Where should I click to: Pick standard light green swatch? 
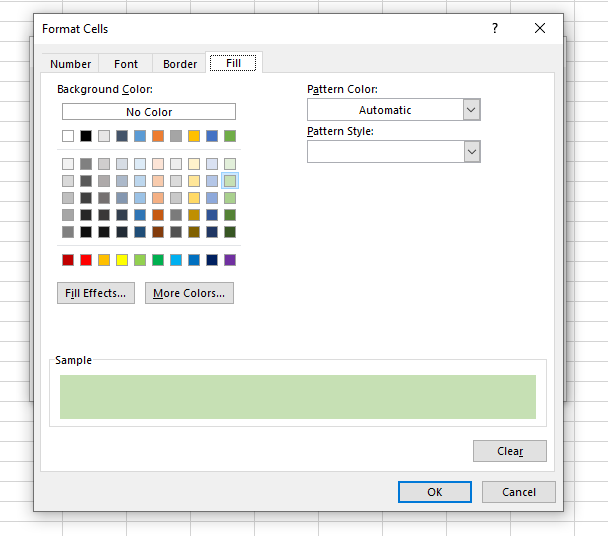point(140,260)
